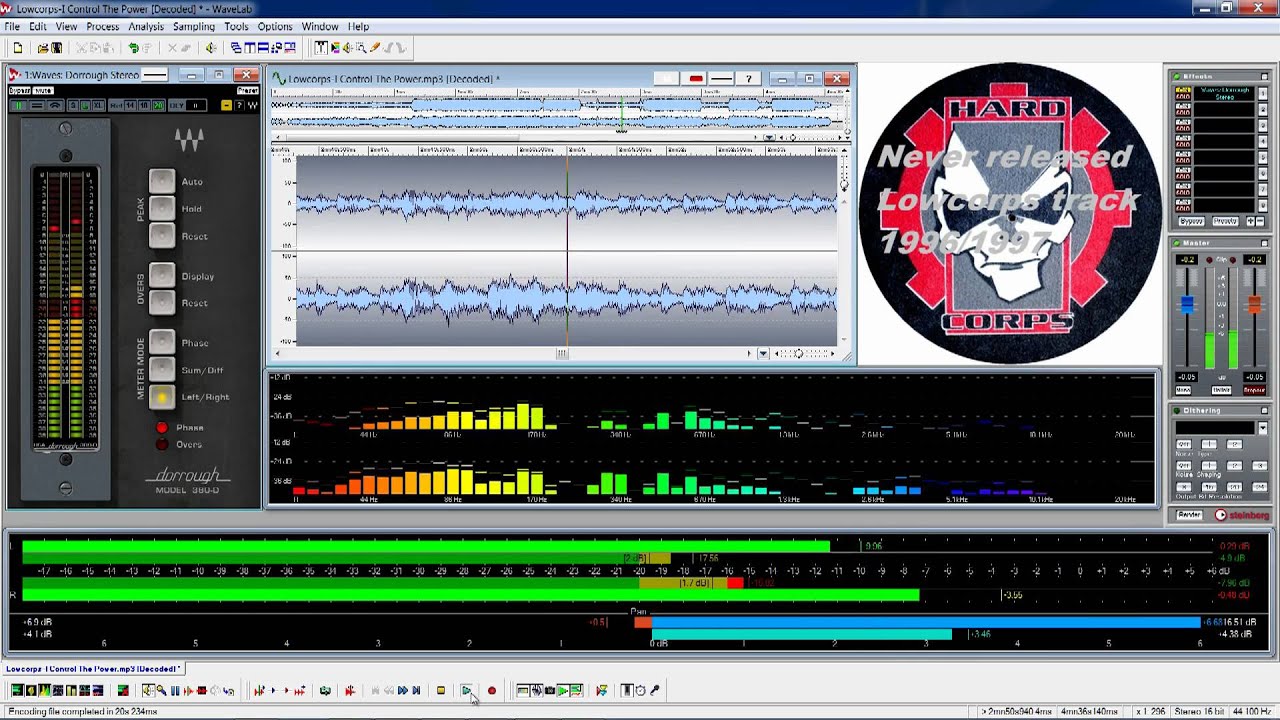The width and height of the screenshot is (1280, 720).
Task: Click the fast-forward transport icon
Action: pyautogui.click(x=403, y=690)
